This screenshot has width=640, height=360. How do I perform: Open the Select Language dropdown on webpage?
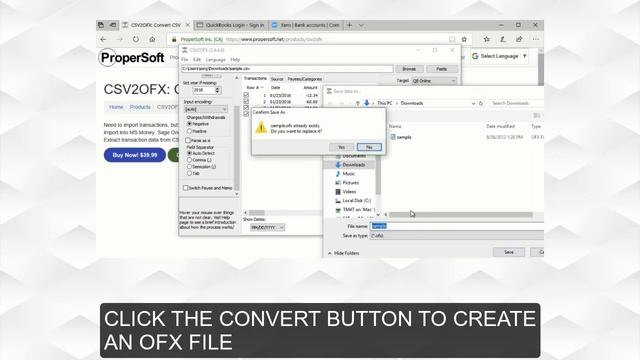(500, 56)
